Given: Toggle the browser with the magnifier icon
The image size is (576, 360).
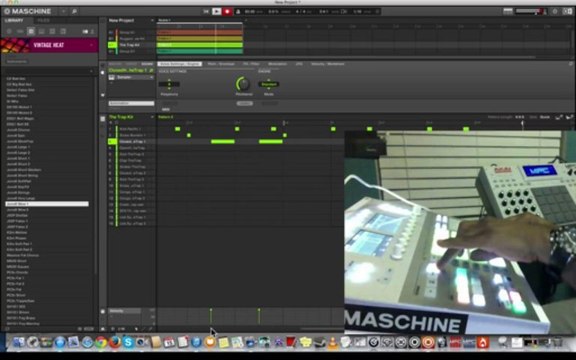Looking at the screenshot, I should tap(74, 11).
